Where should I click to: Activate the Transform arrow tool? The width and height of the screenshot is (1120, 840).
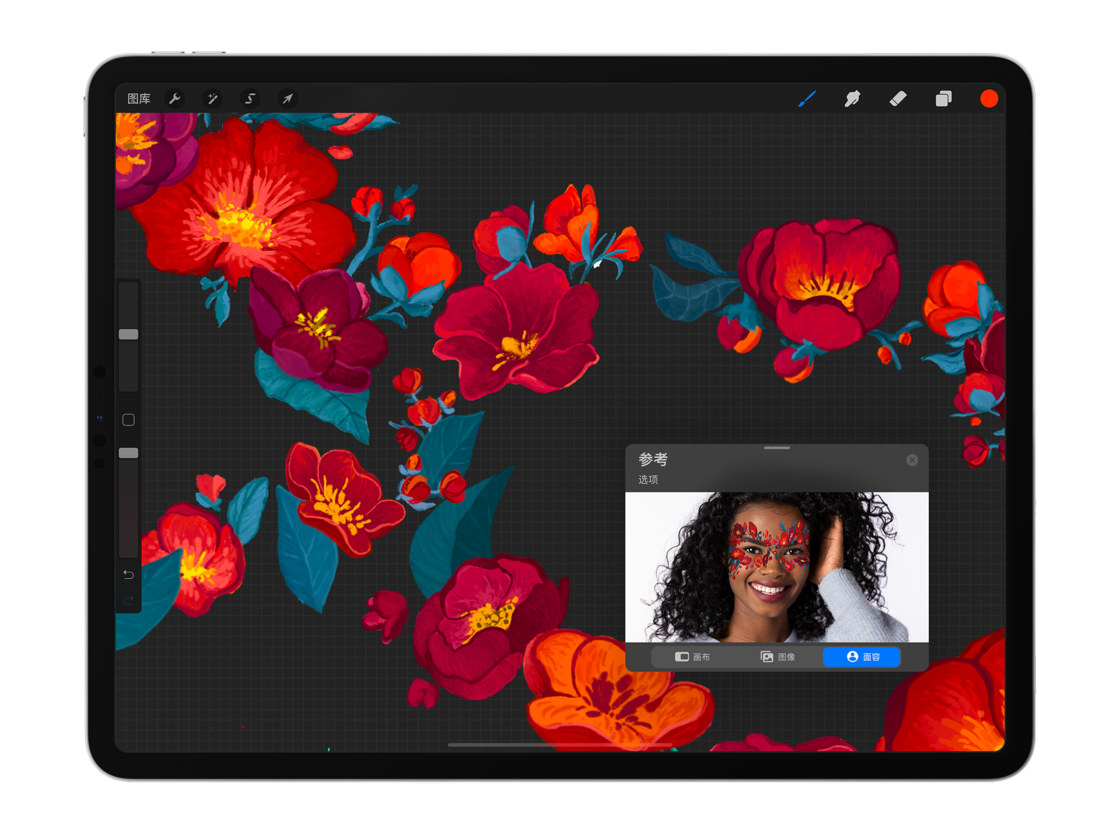click(287, 99)
